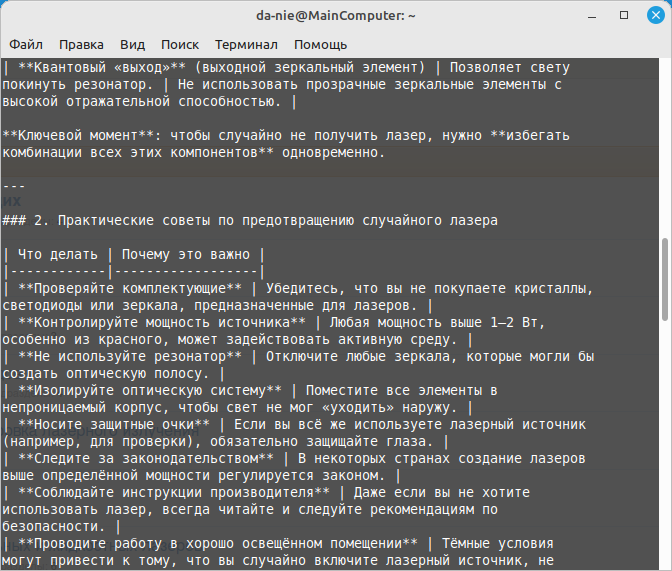
Task: Click the scrollbar track above the thumb
Action: click(x=665, y=150)
